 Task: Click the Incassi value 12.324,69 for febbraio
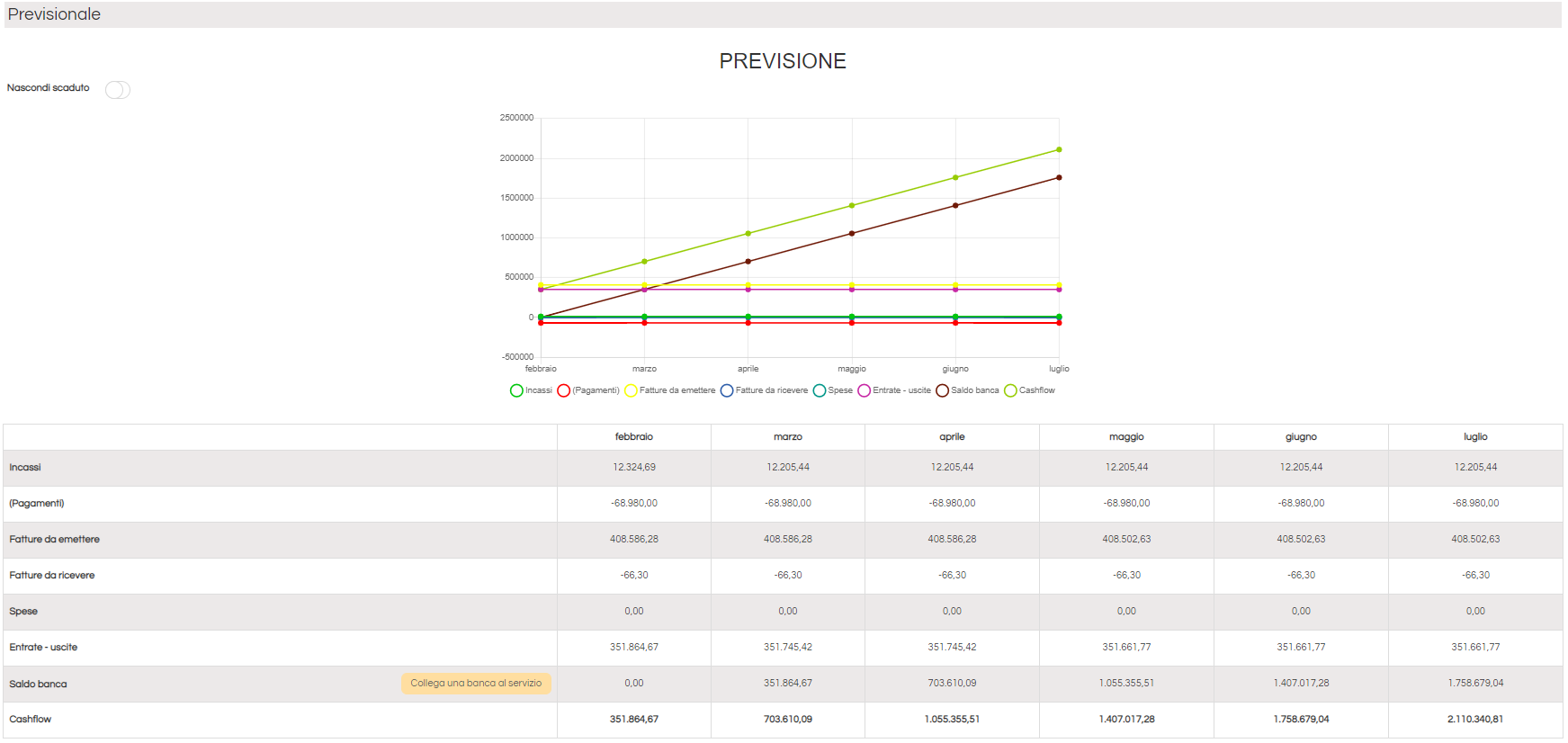coord(634,468)
